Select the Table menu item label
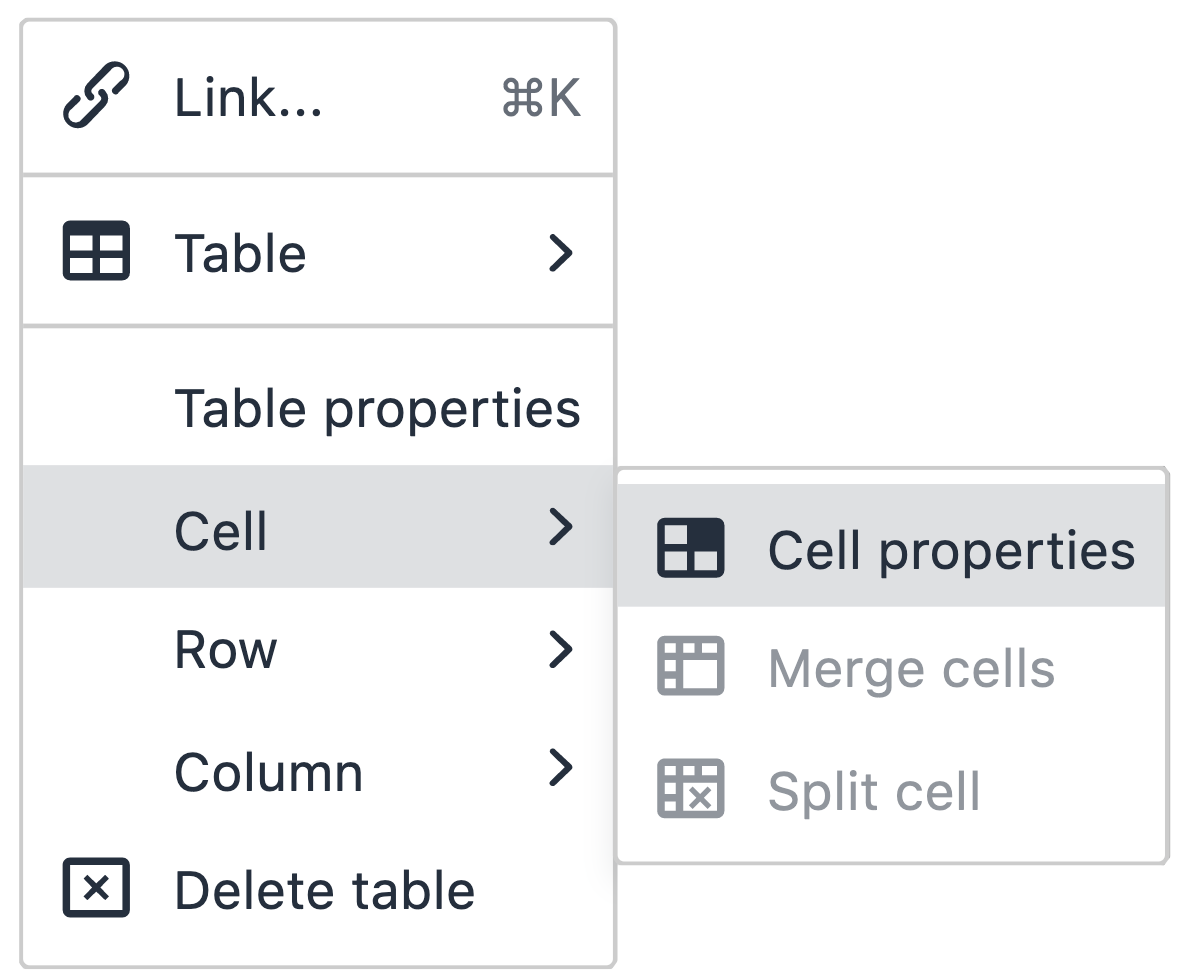Screen dimensions: 1186x978 pyautogui.click(x=241, y=253)
